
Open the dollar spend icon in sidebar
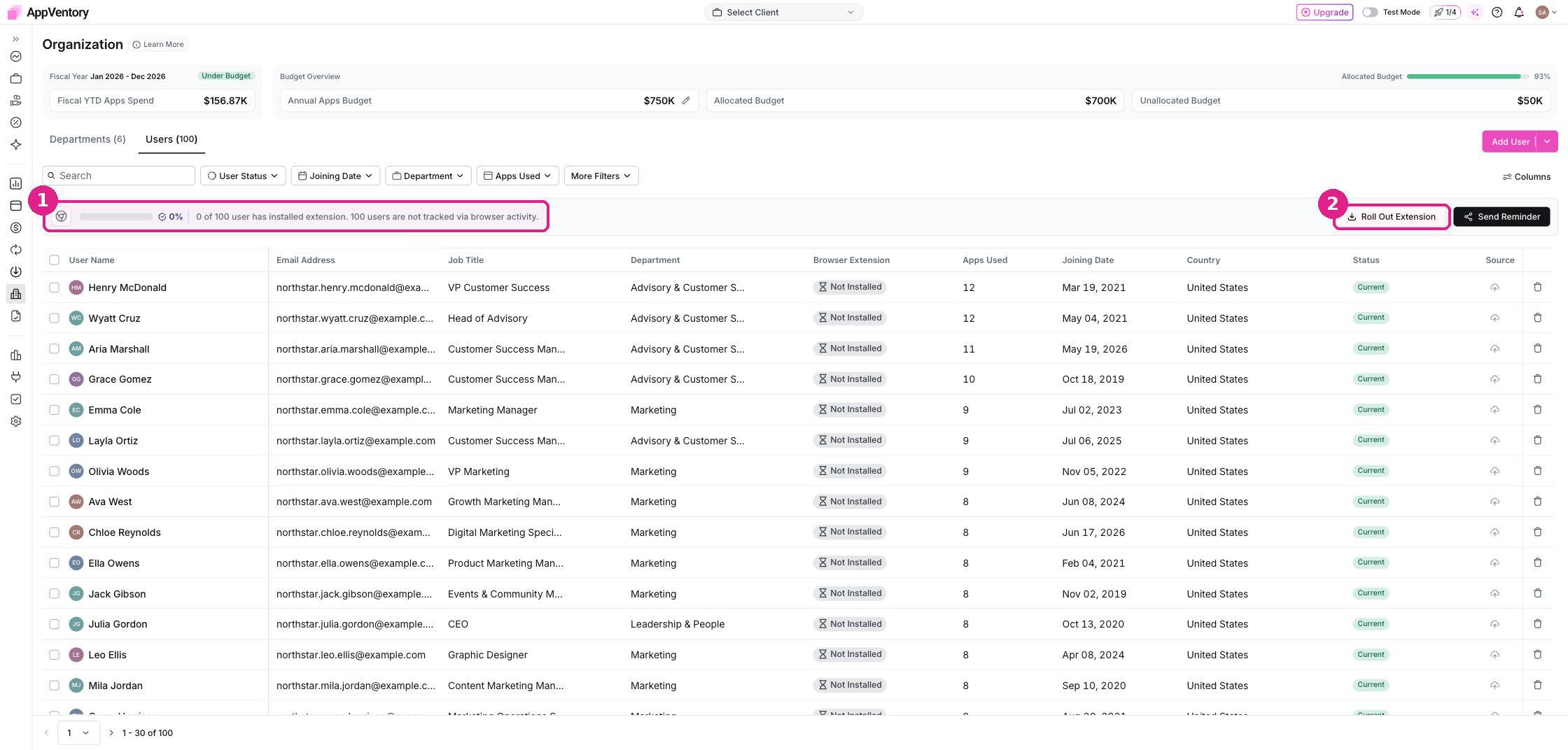coord(15,227)
